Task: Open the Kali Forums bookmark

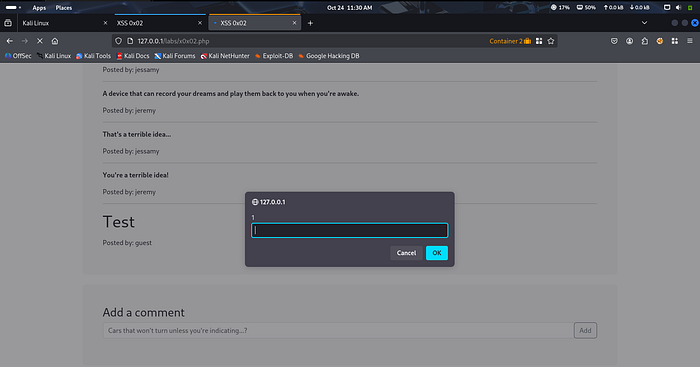Action: [175, 56]
